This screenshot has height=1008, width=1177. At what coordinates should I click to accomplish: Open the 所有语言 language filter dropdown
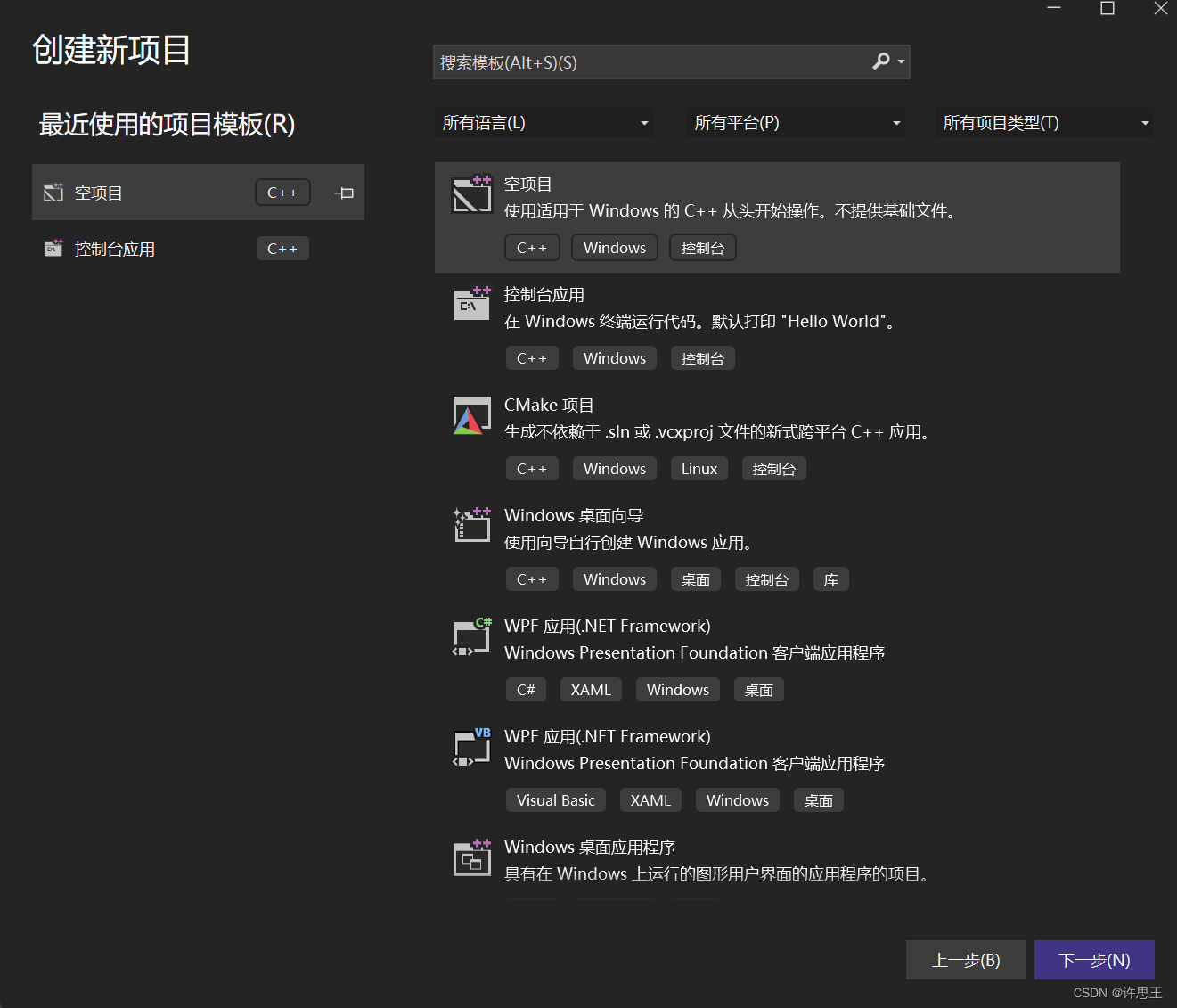pyautogui.click(x=544, y=123)
